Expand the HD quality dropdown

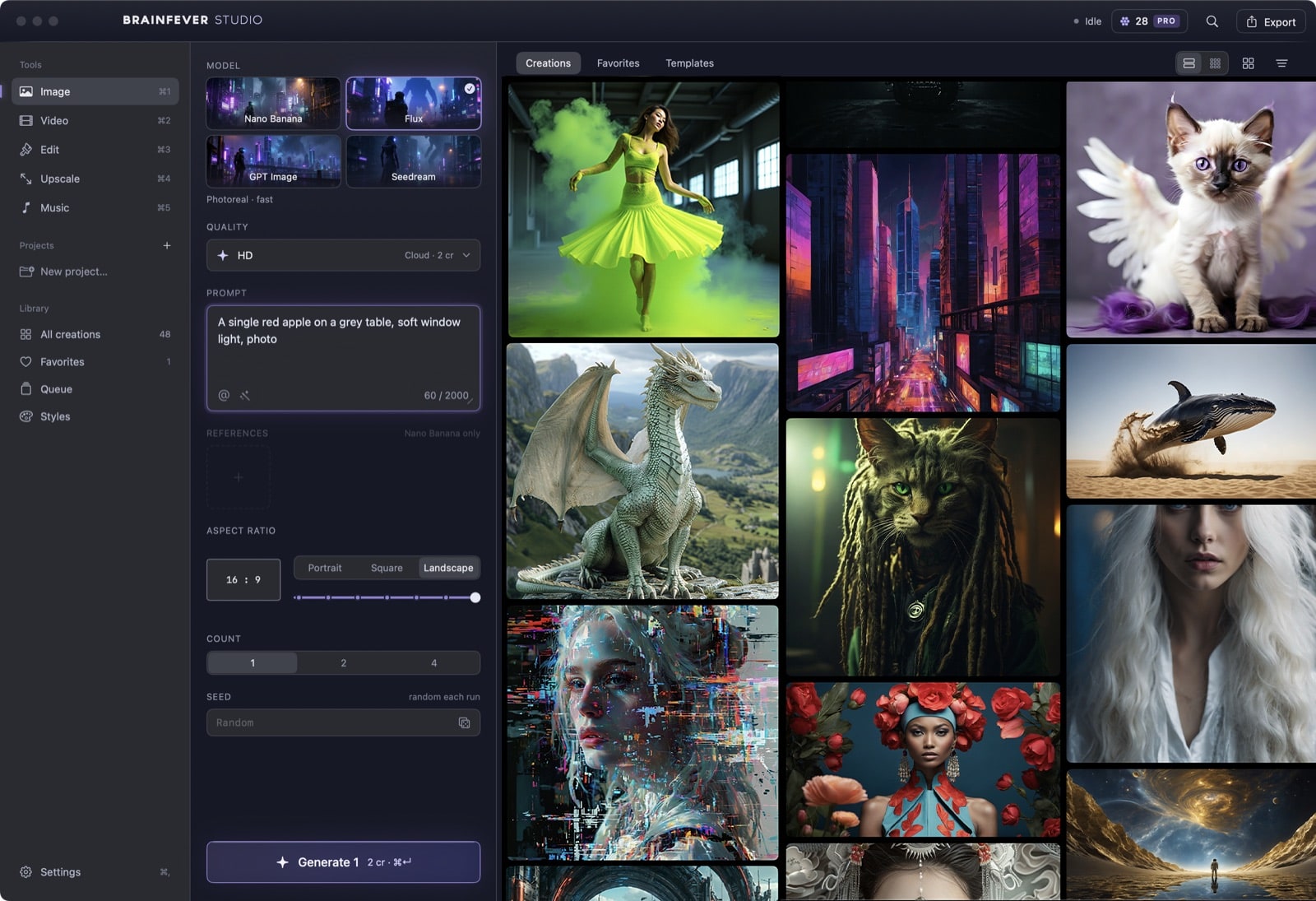click(x=343, y=255)
